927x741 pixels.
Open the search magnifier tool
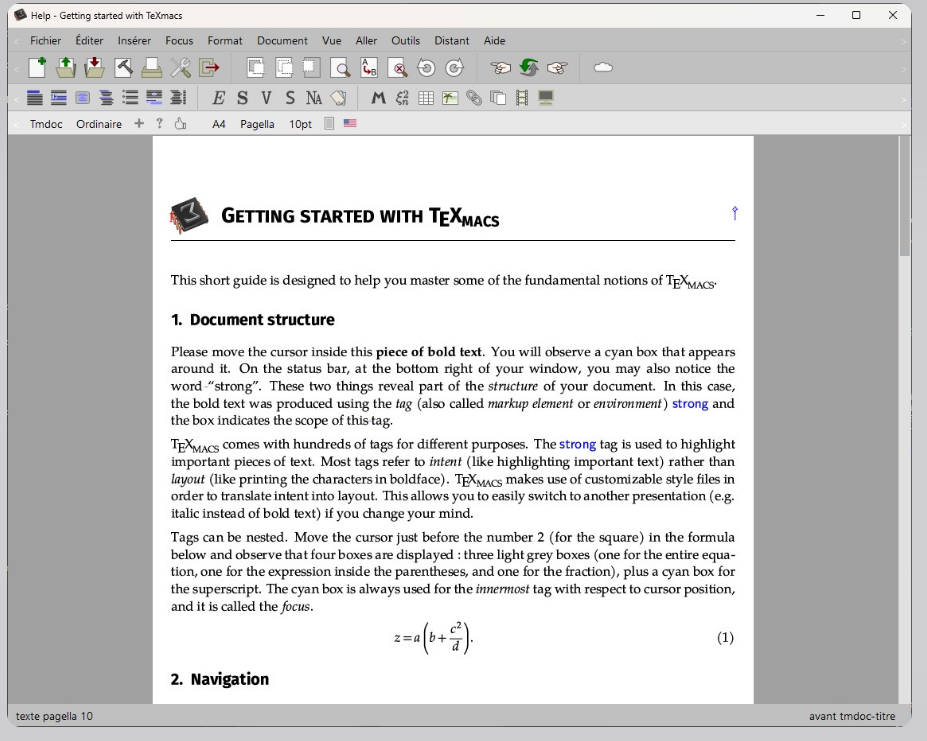click(x=338, y=67)
